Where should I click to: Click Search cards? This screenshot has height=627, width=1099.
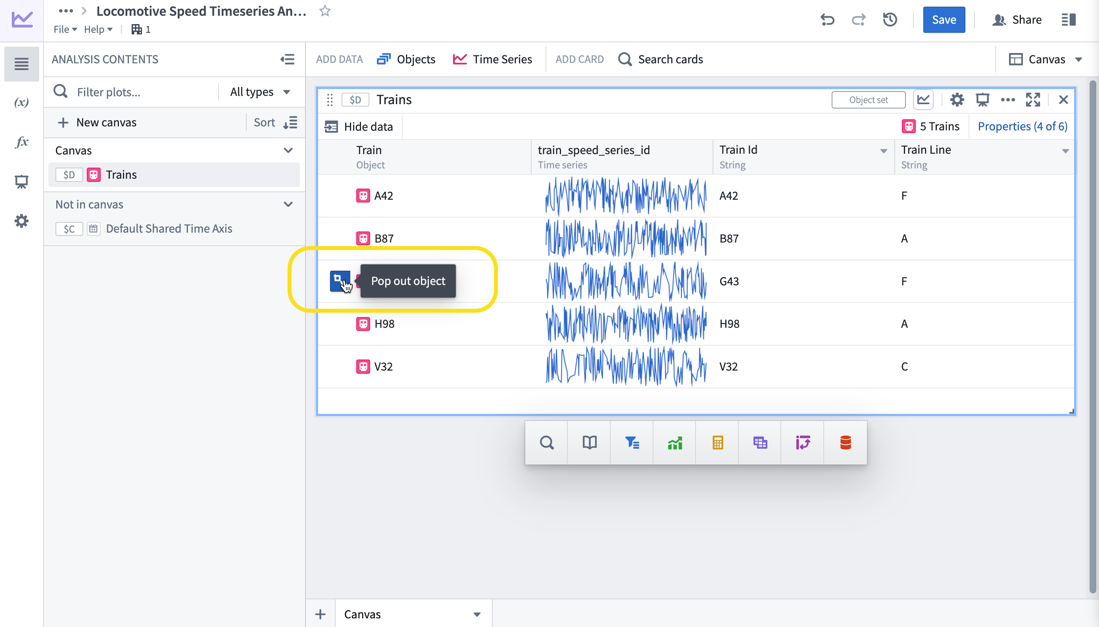[x=660, y=60]
